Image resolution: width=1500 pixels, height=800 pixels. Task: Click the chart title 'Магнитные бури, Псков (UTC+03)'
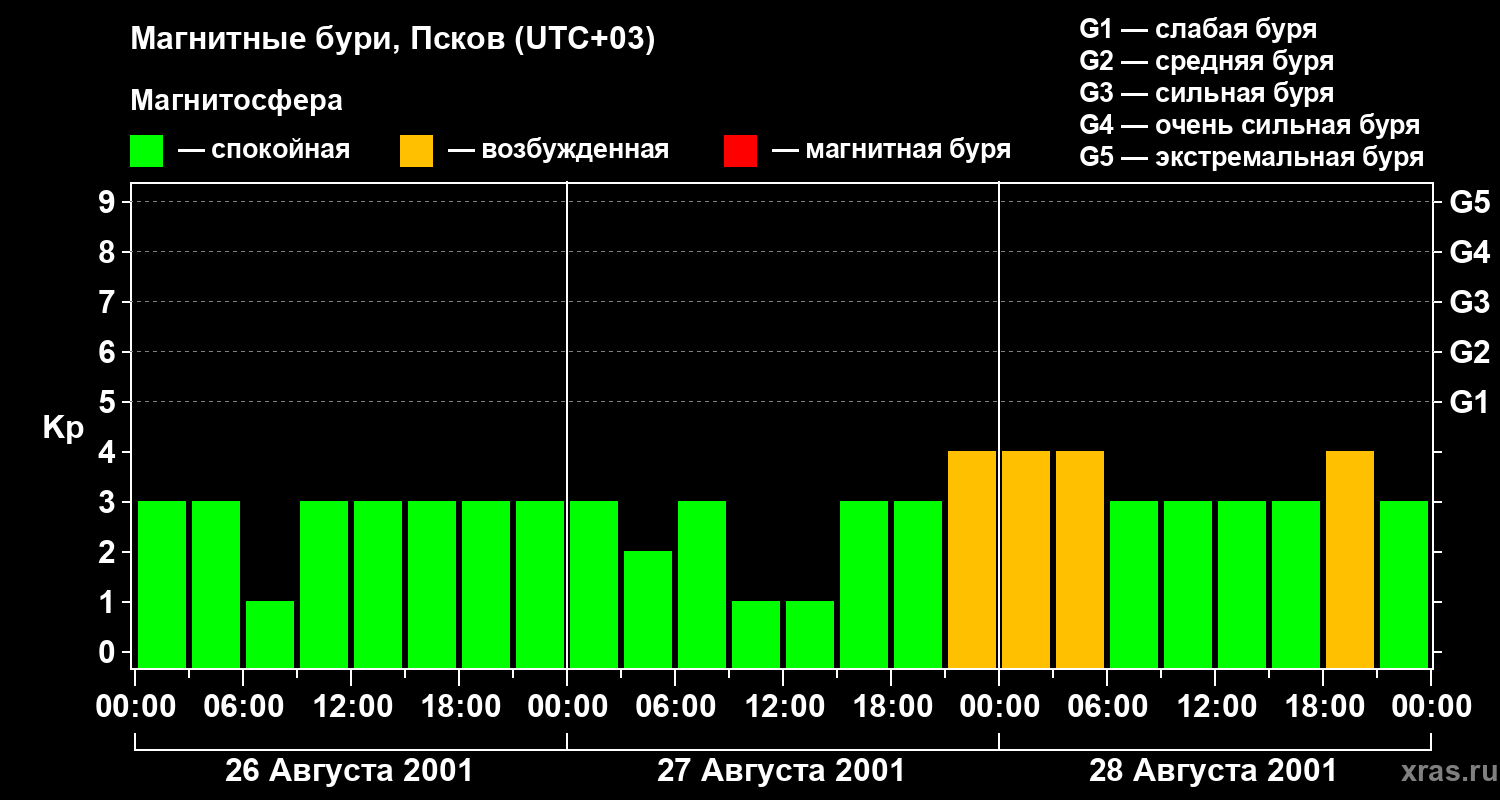393,40
